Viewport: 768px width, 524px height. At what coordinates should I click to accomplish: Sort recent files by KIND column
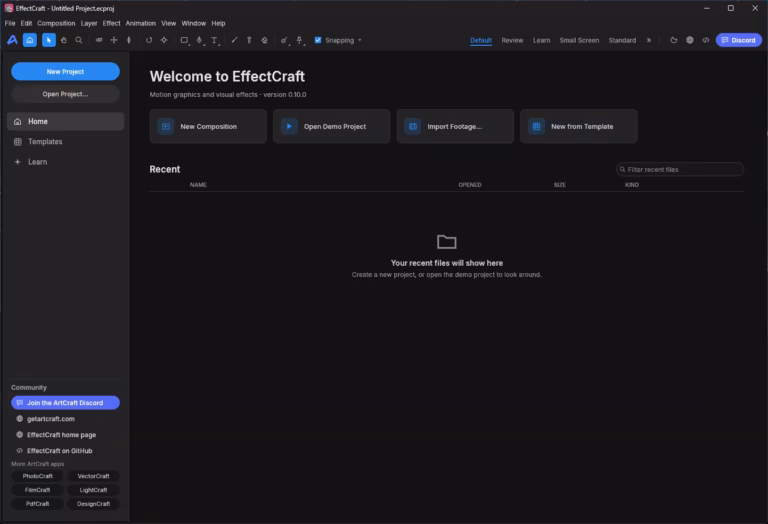pos(632,185)
